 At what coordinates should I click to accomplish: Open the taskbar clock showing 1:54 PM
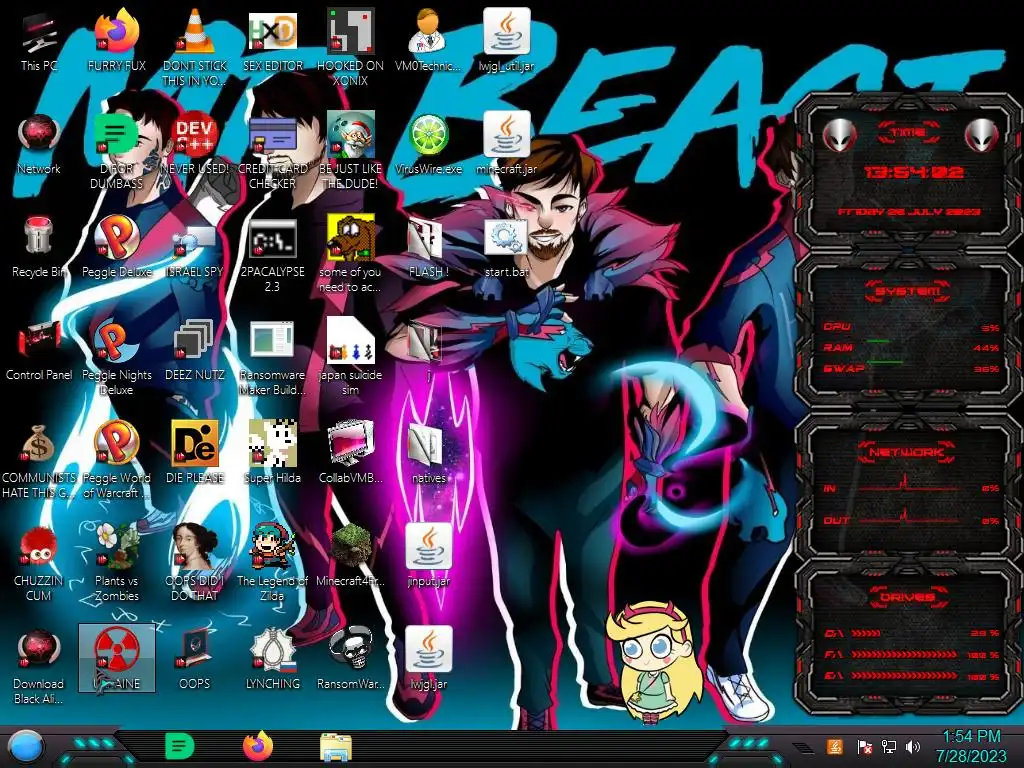coord(971,746)
